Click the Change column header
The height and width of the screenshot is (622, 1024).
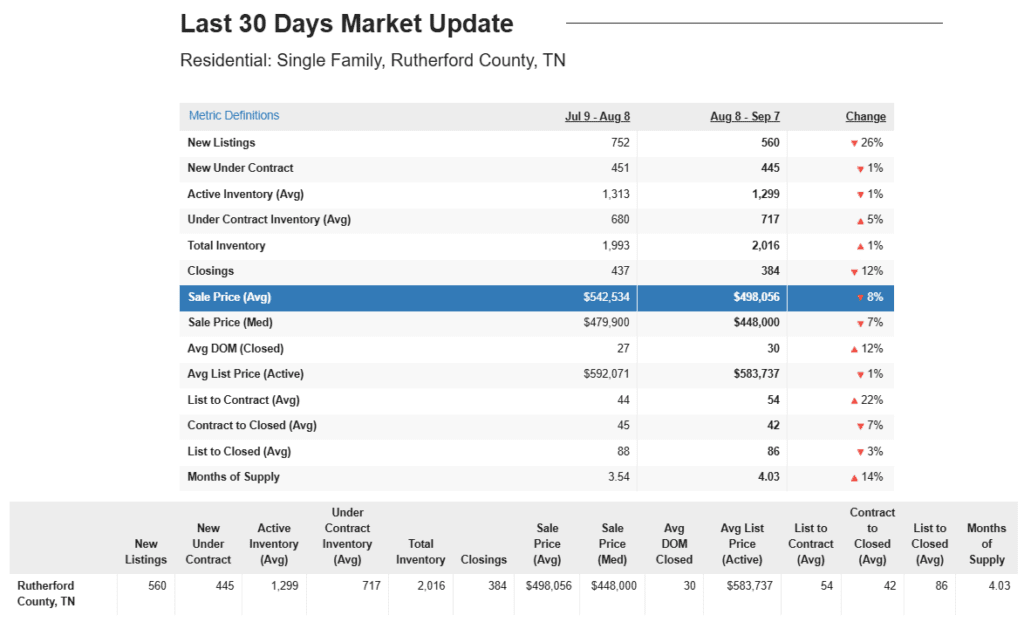click(x=865, y=117)
